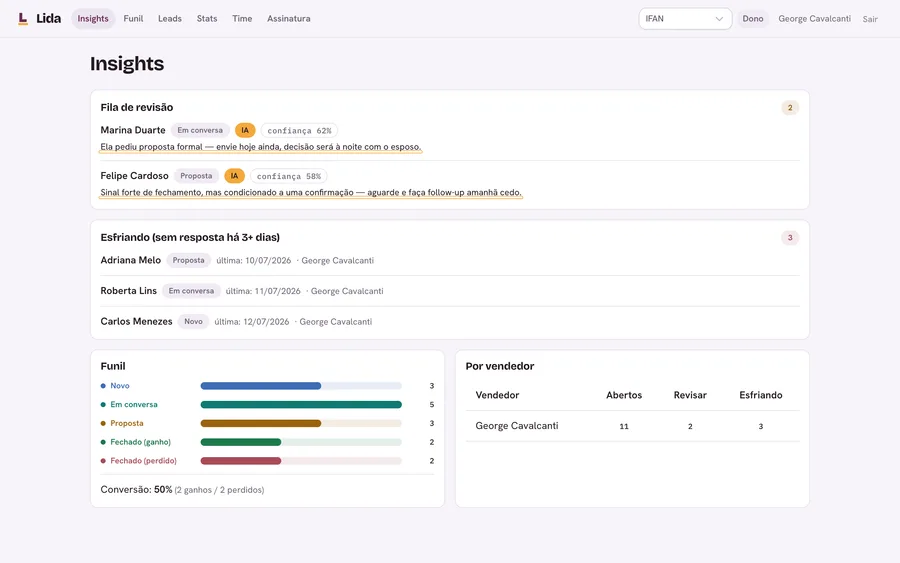The image size is (900, 563).
Task: Click the Por vendedor heading
Action: (x=499, y=366)
